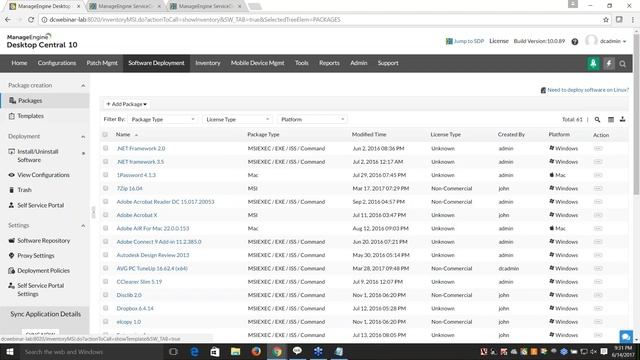
Task: Open the live chat bubble icon
Action: tap(626, 337)
